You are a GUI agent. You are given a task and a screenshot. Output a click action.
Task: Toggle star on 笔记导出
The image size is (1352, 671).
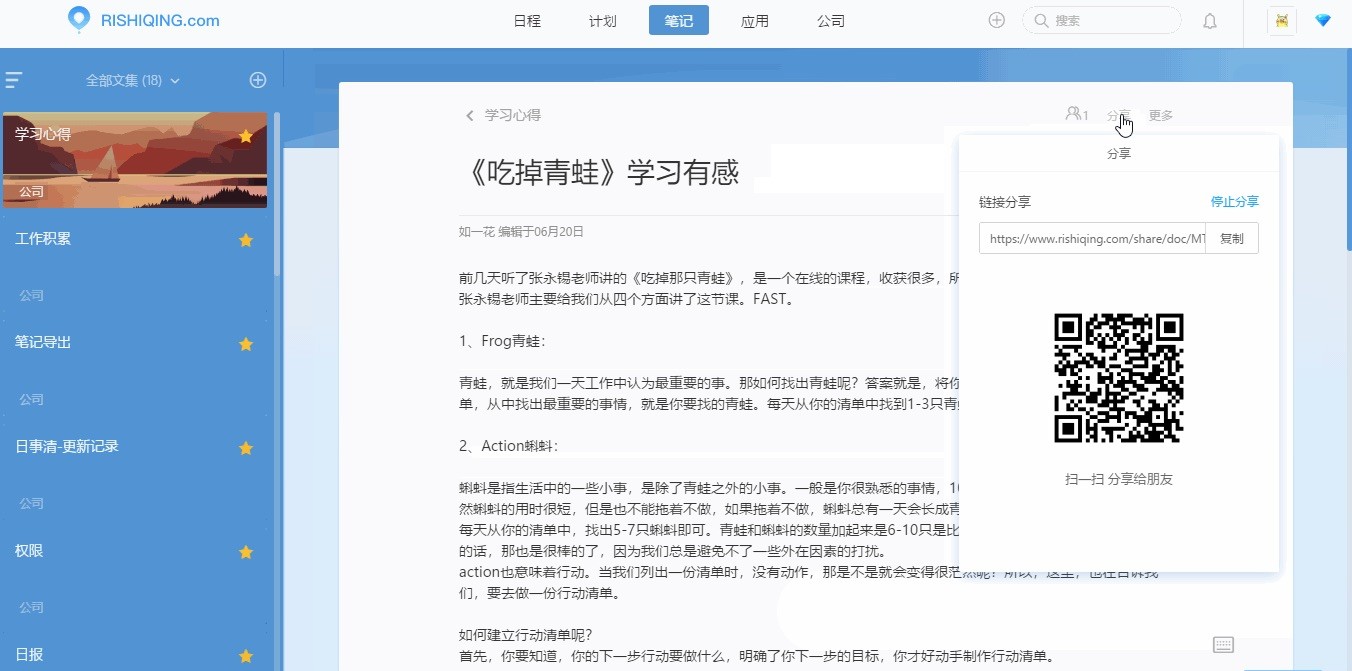pyautogui.click(x=246, y=344)
